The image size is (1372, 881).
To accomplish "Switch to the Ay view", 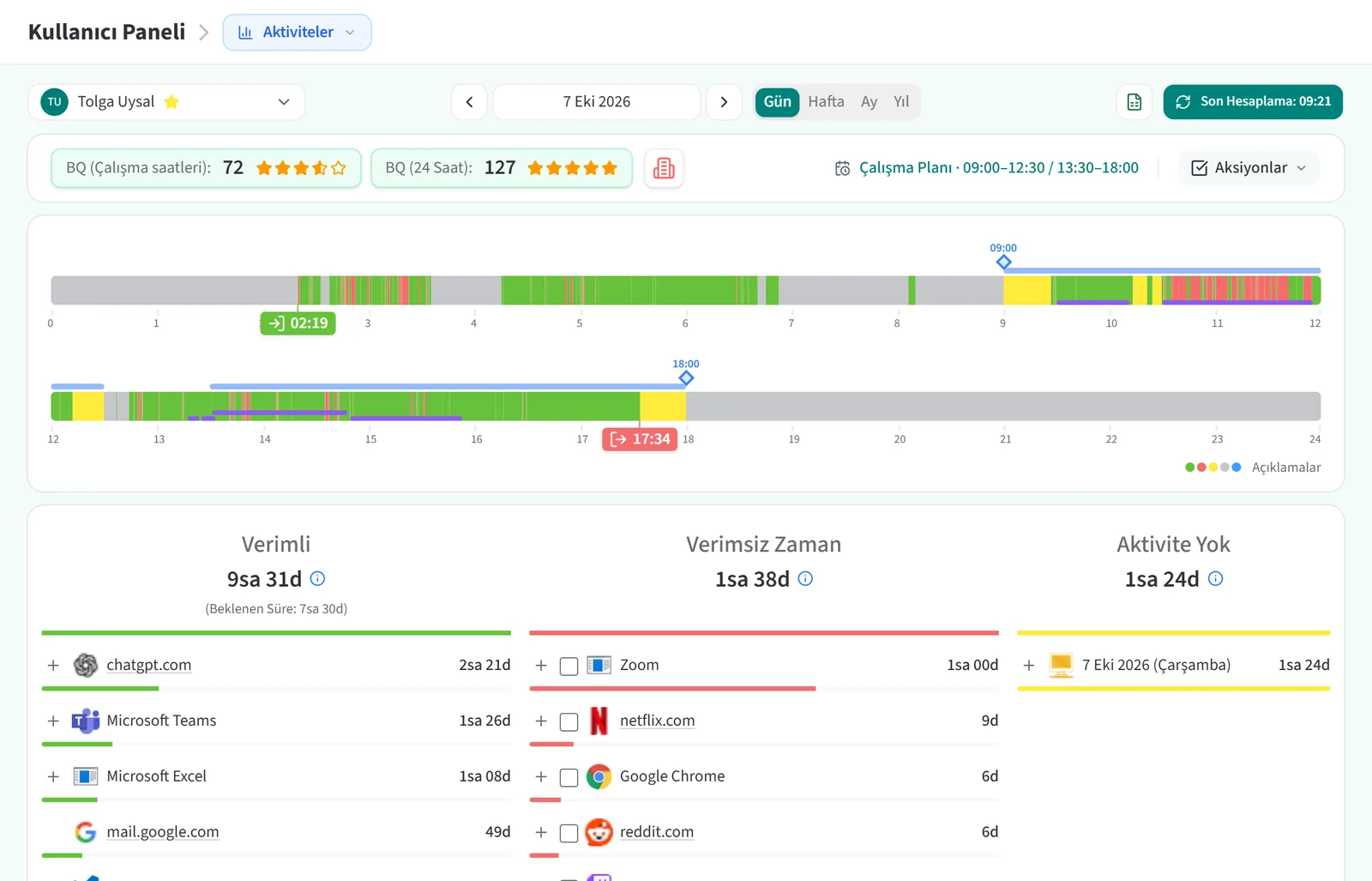I will (x=869, y=102).
